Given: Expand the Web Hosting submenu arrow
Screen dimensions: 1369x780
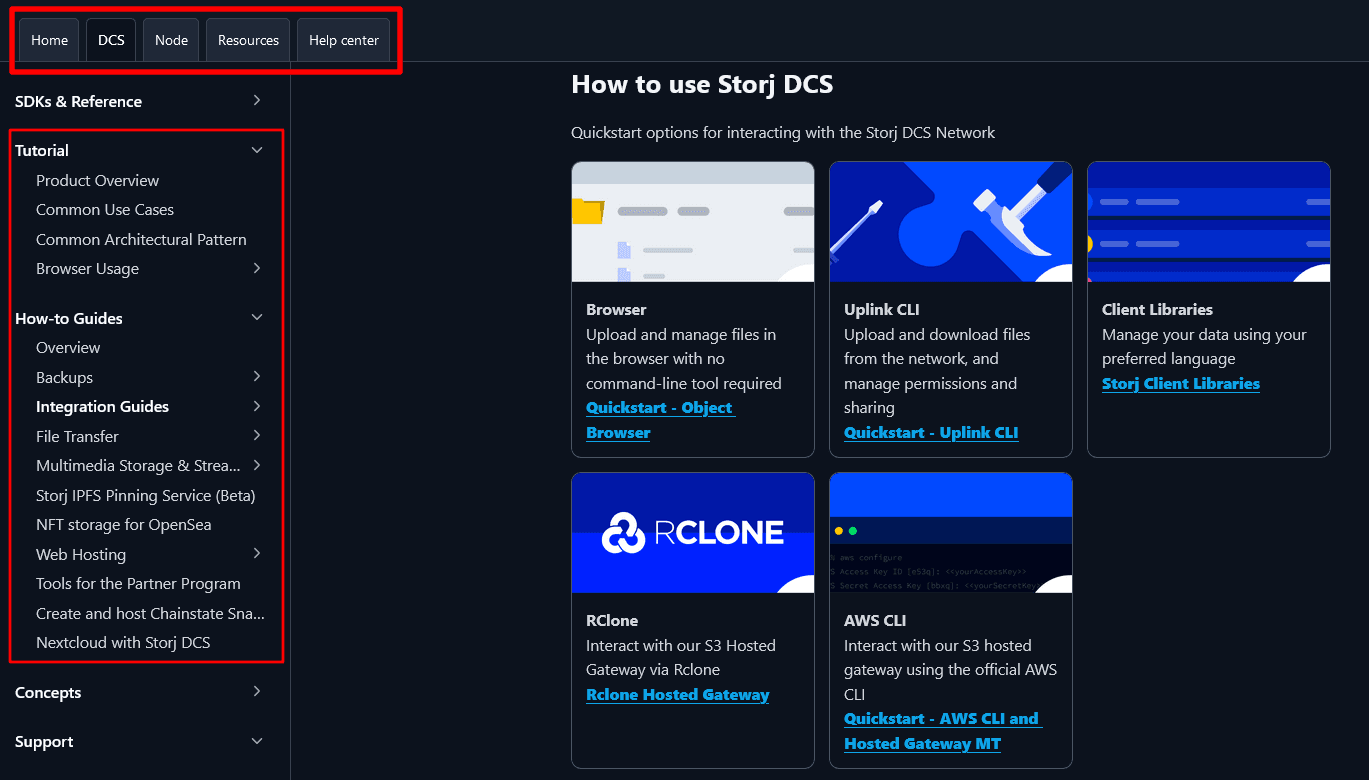Looking at the screenshot, I should click(257, 554).
